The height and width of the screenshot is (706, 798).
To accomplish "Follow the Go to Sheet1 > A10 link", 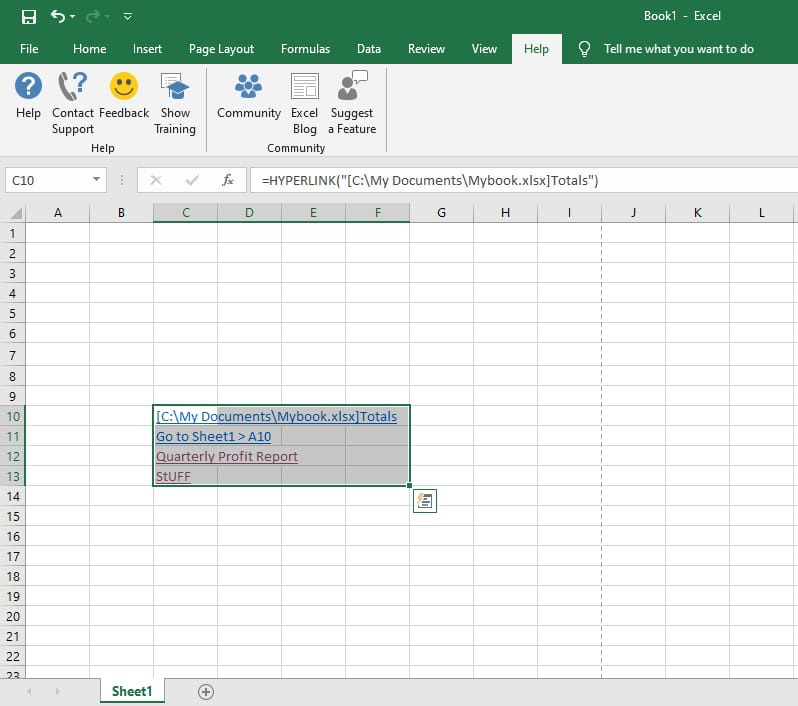I will tap(213, 437).
